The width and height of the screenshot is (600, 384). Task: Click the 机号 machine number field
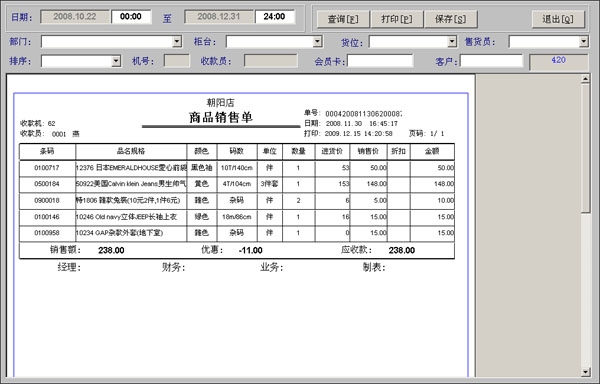(x=176, y=61)
